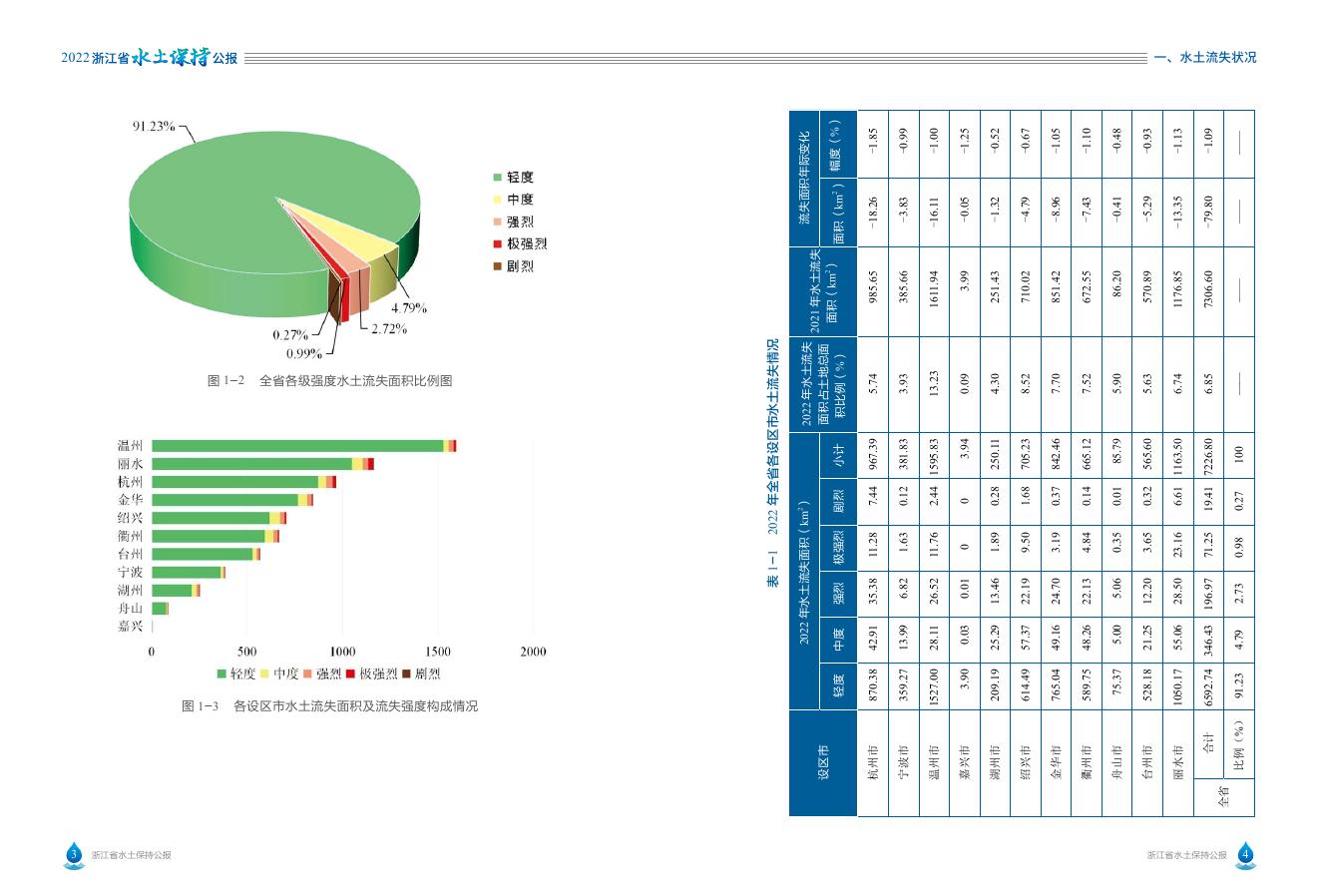Click the 2000 tick on bar chart axis
1320x896 pixels.
point(533,652)
